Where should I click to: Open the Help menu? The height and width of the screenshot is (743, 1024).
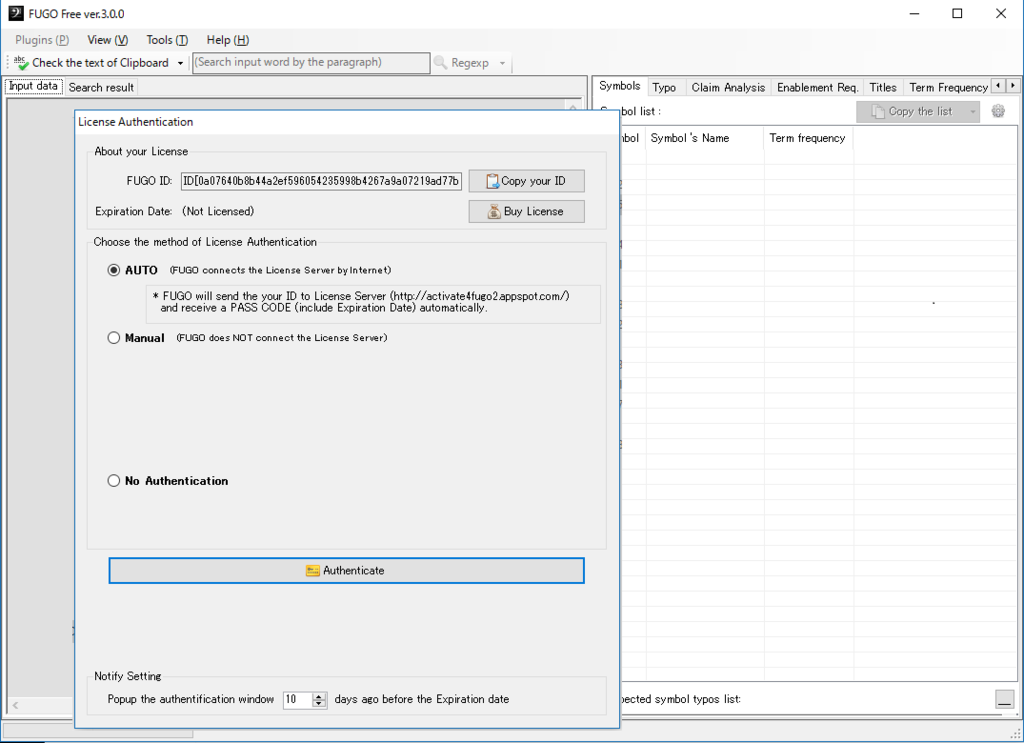(x=227, y=40)
